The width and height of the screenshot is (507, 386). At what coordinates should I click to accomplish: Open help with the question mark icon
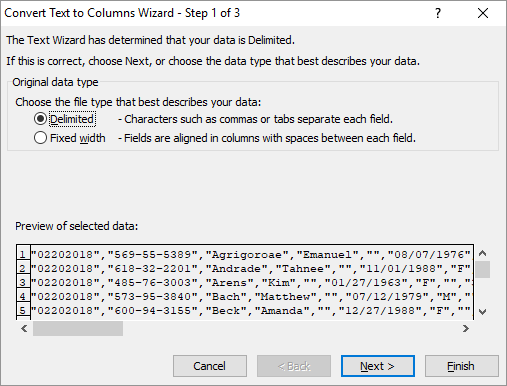tap(438, 13)
